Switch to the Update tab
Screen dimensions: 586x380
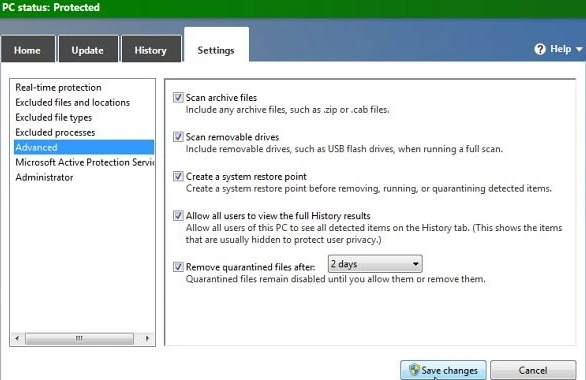[x=88, y=49]
